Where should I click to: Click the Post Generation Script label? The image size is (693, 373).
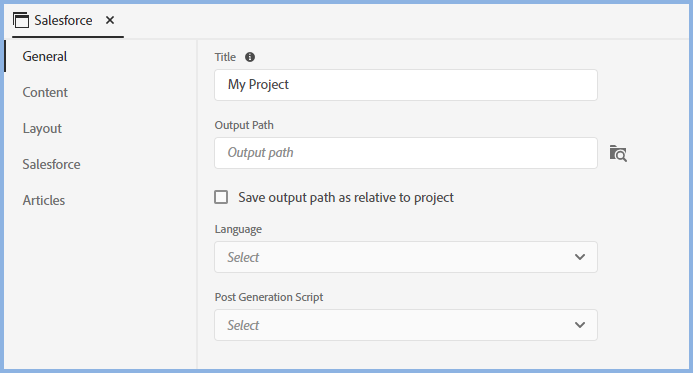pyautogui.click(x=269, y=297)
